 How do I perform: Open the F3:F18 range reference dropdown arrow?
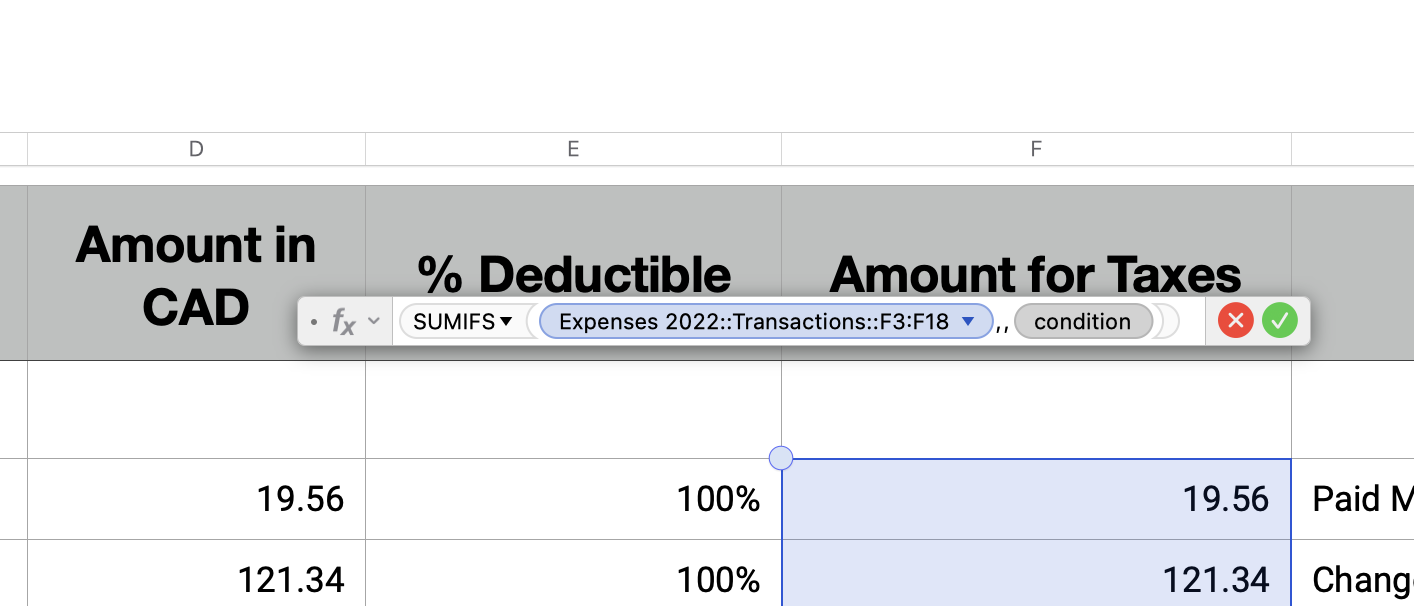tap(967, 321)
